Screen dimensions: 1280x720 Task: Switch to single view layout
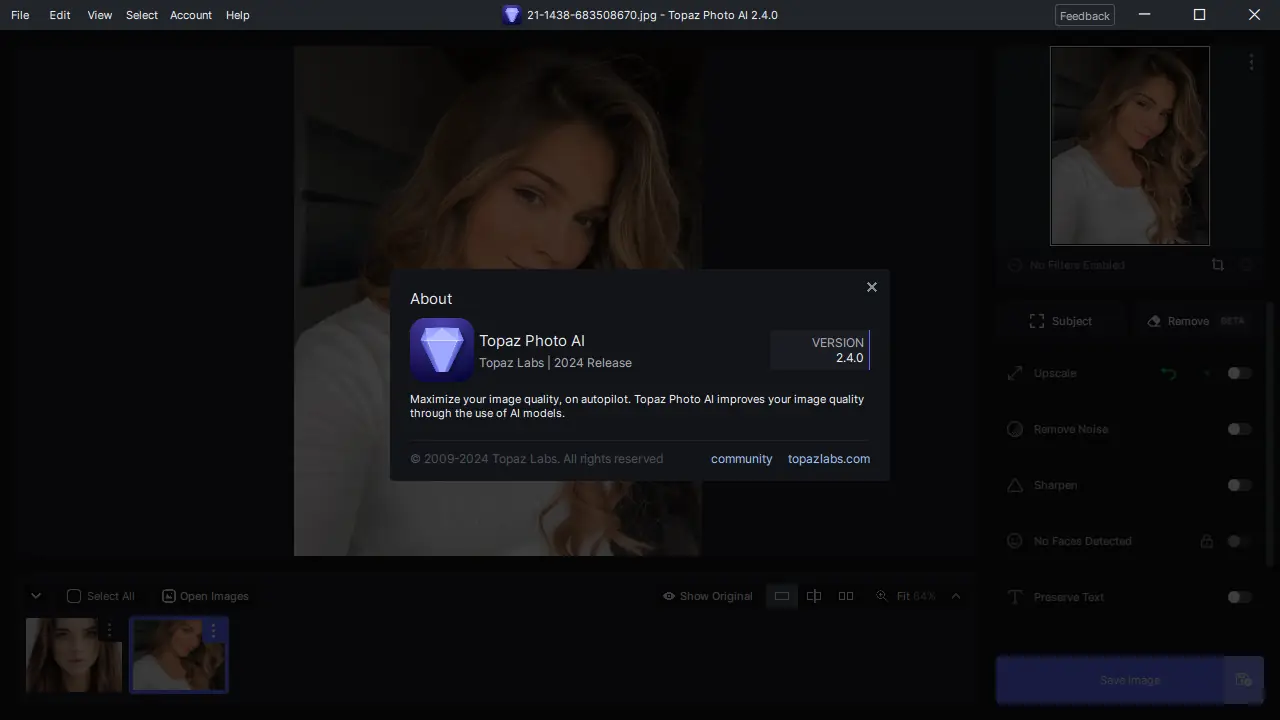pyautogui.click(x=782, y=596)
